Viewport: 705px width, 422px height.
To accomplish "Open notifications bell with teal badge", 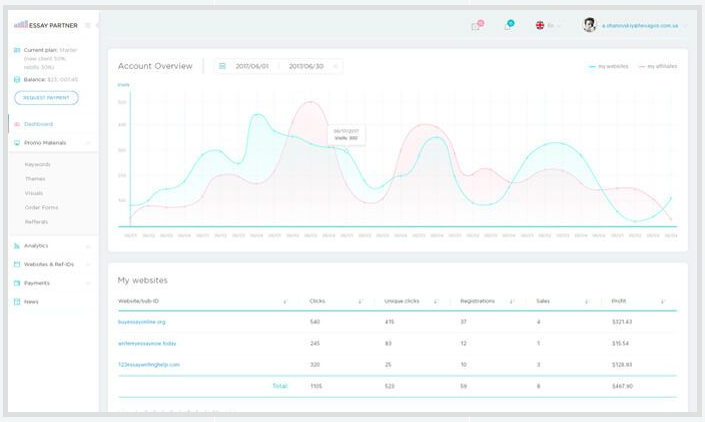I will coord(507,26).
